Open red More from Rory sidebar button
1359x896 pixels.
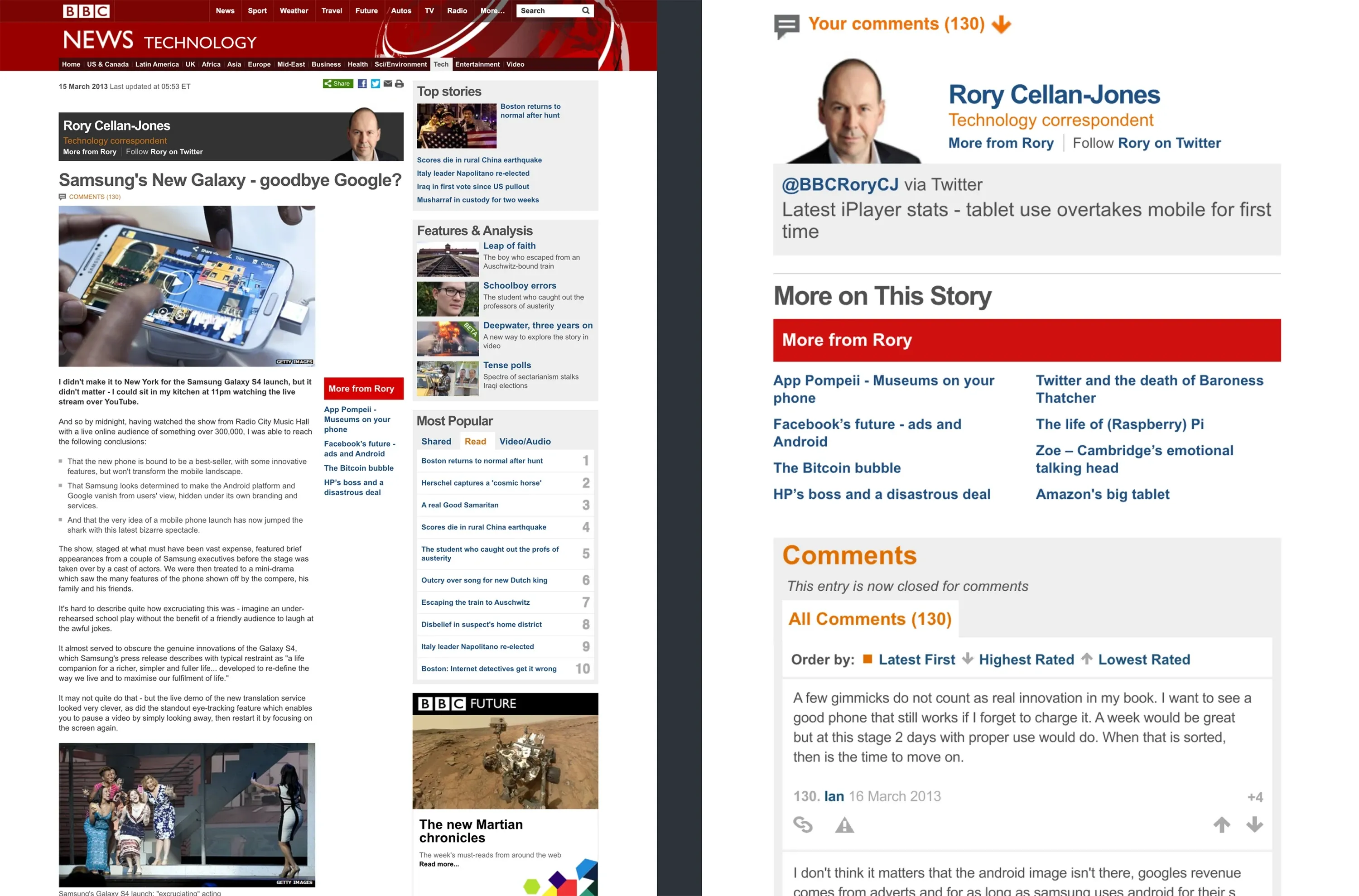[x=363, y=389]
